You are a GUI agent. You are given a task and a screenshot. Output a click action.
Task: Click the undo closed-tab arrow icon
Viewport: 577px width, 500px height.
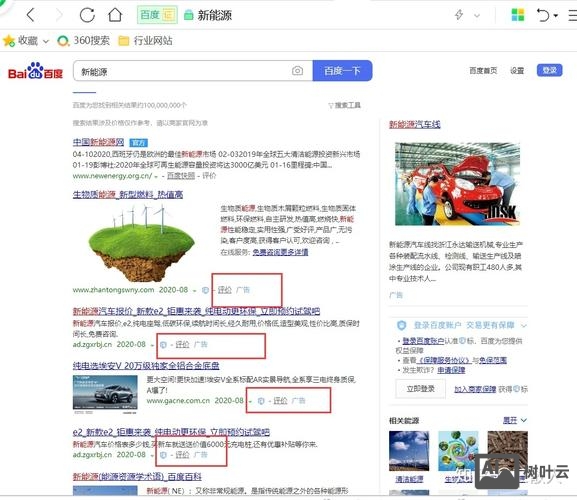point(543,15)
